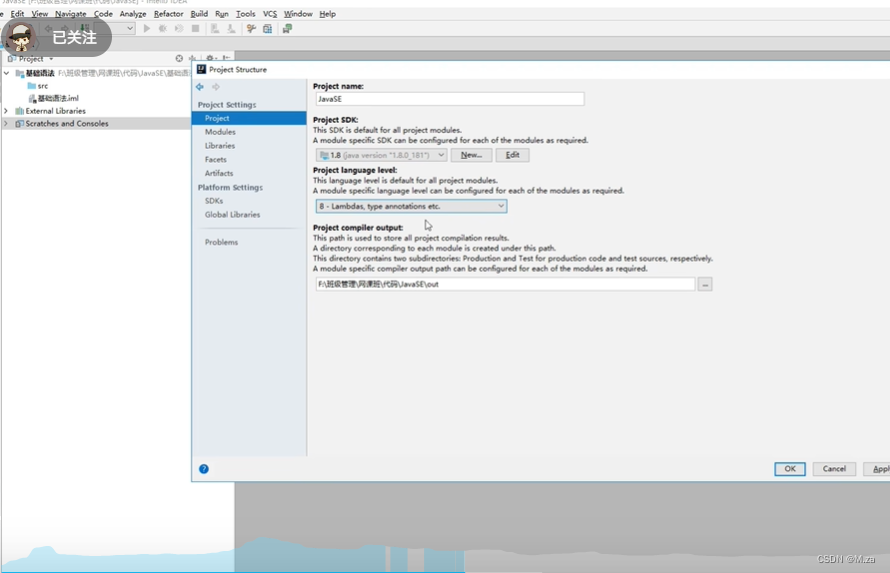The width and height of the screenshot is (890, 573).
Task: Expand the External Libraries node
Action: click(x=6, y=111)
